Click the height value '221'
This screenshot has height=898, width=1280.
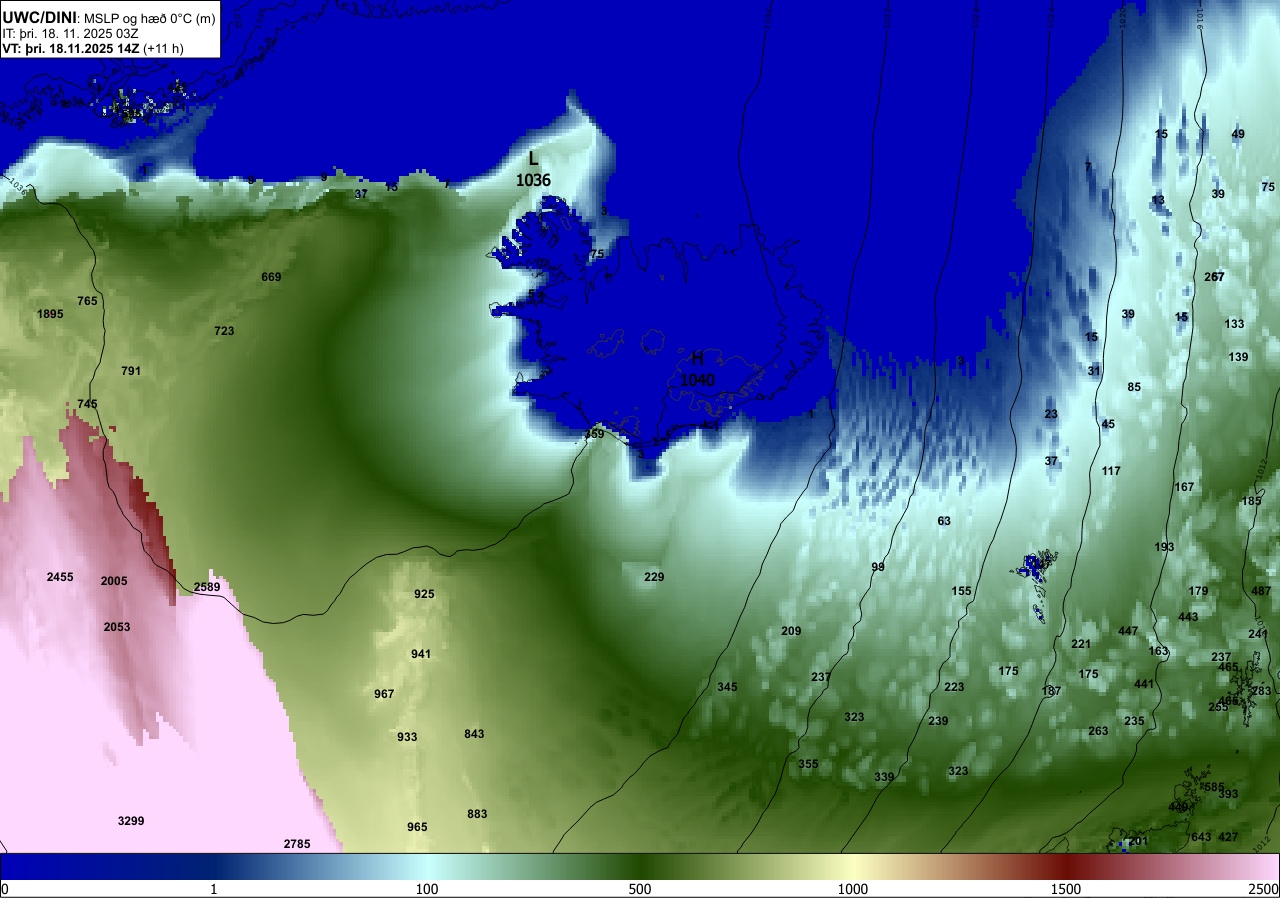tap(1081, 644)
